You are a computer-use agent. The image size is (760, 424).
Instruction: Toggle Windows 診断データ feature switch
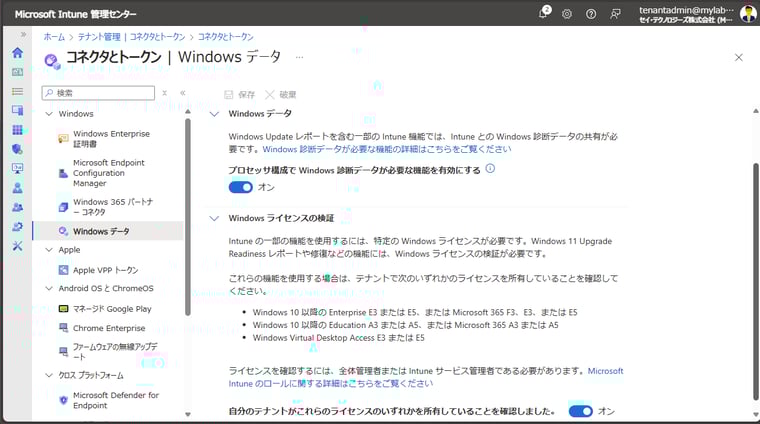pos(240,187)
